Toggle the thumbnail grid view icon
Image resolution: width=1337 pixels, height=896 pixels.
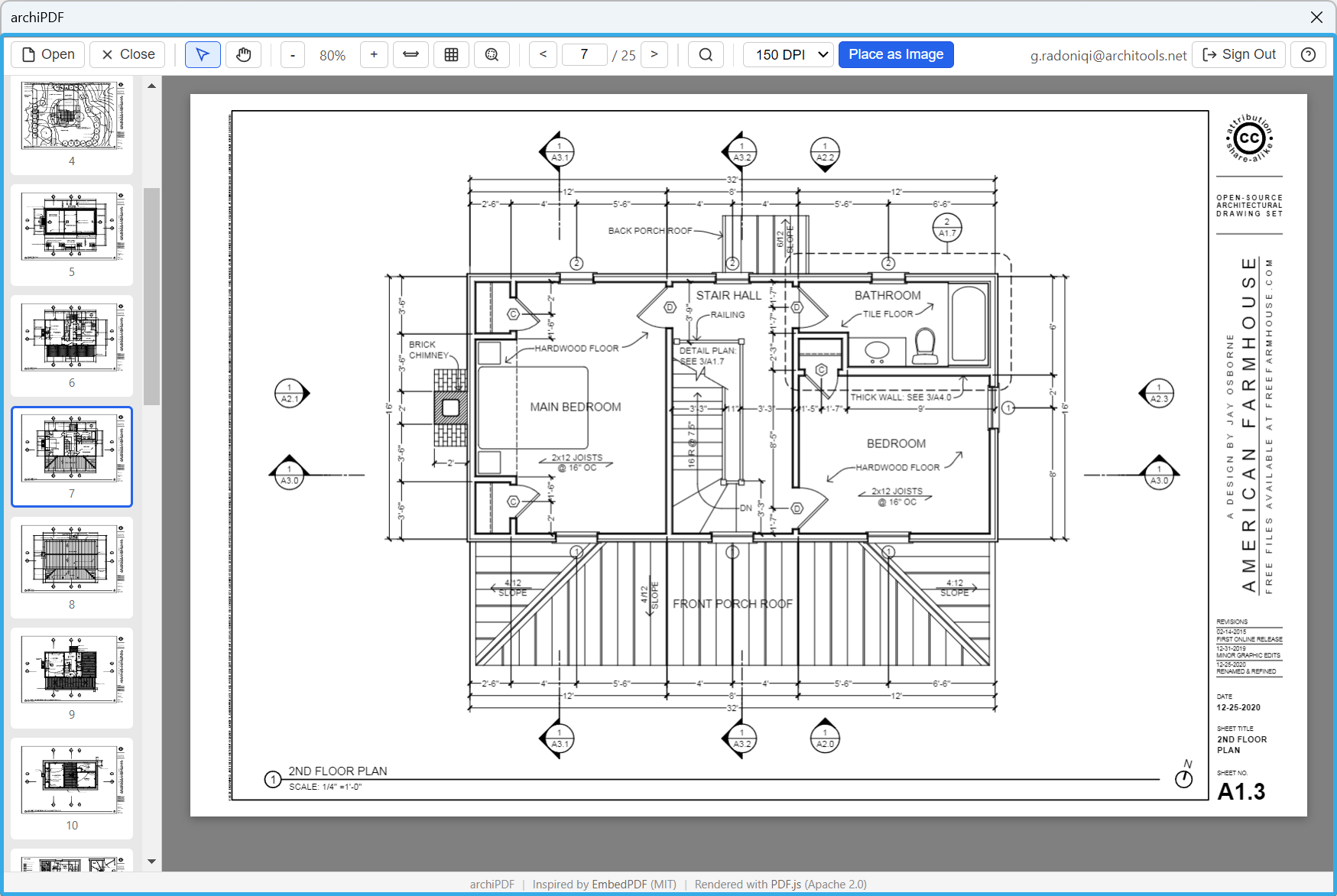(452, 54)
